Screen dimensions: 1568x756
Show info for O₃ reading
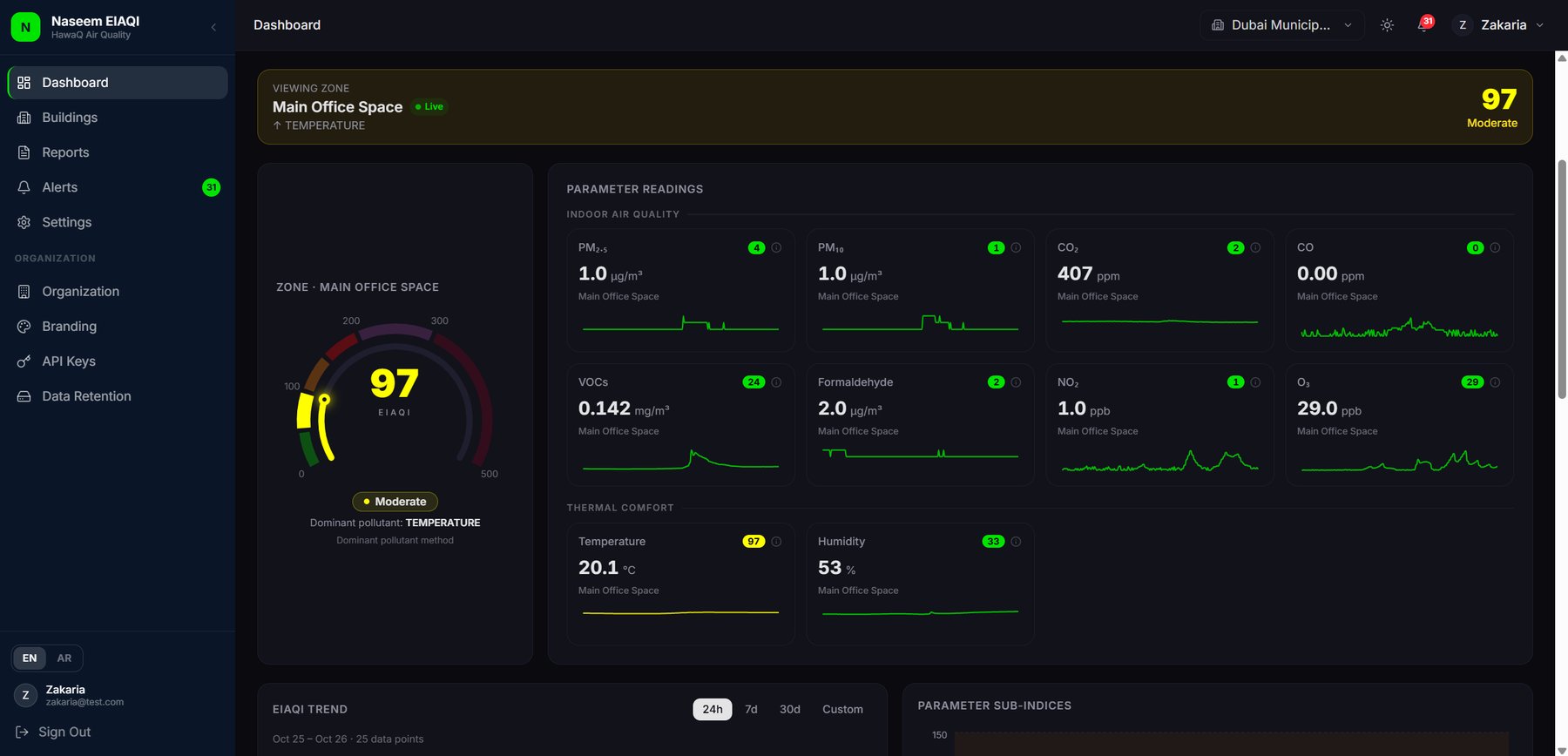pyautogui.click(x=1495, y=382)
